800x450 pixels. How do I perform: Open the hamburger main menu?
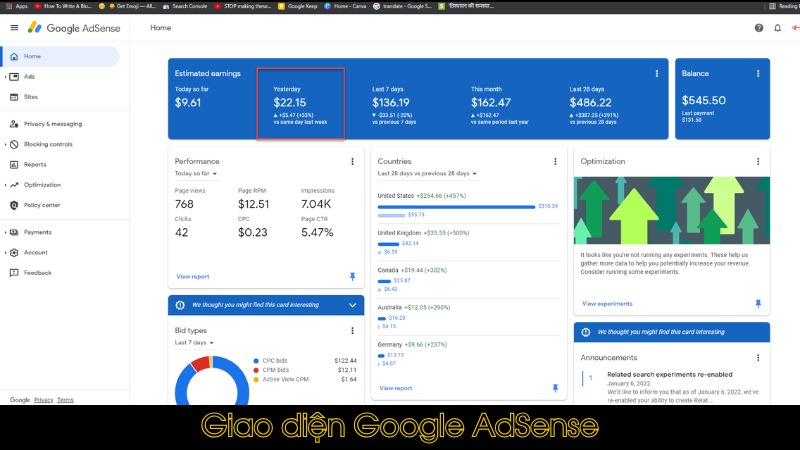(x=14, y=28)
